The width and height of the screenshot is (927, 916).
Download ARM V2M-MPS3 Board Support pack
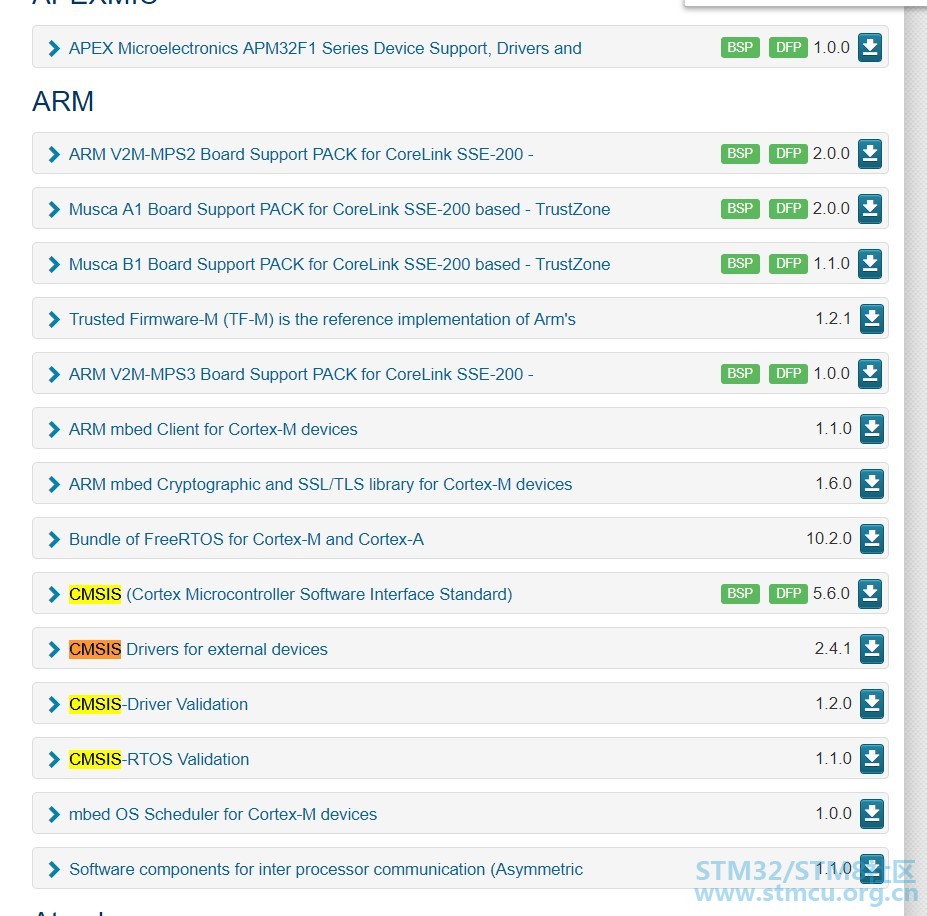point(870,374)
